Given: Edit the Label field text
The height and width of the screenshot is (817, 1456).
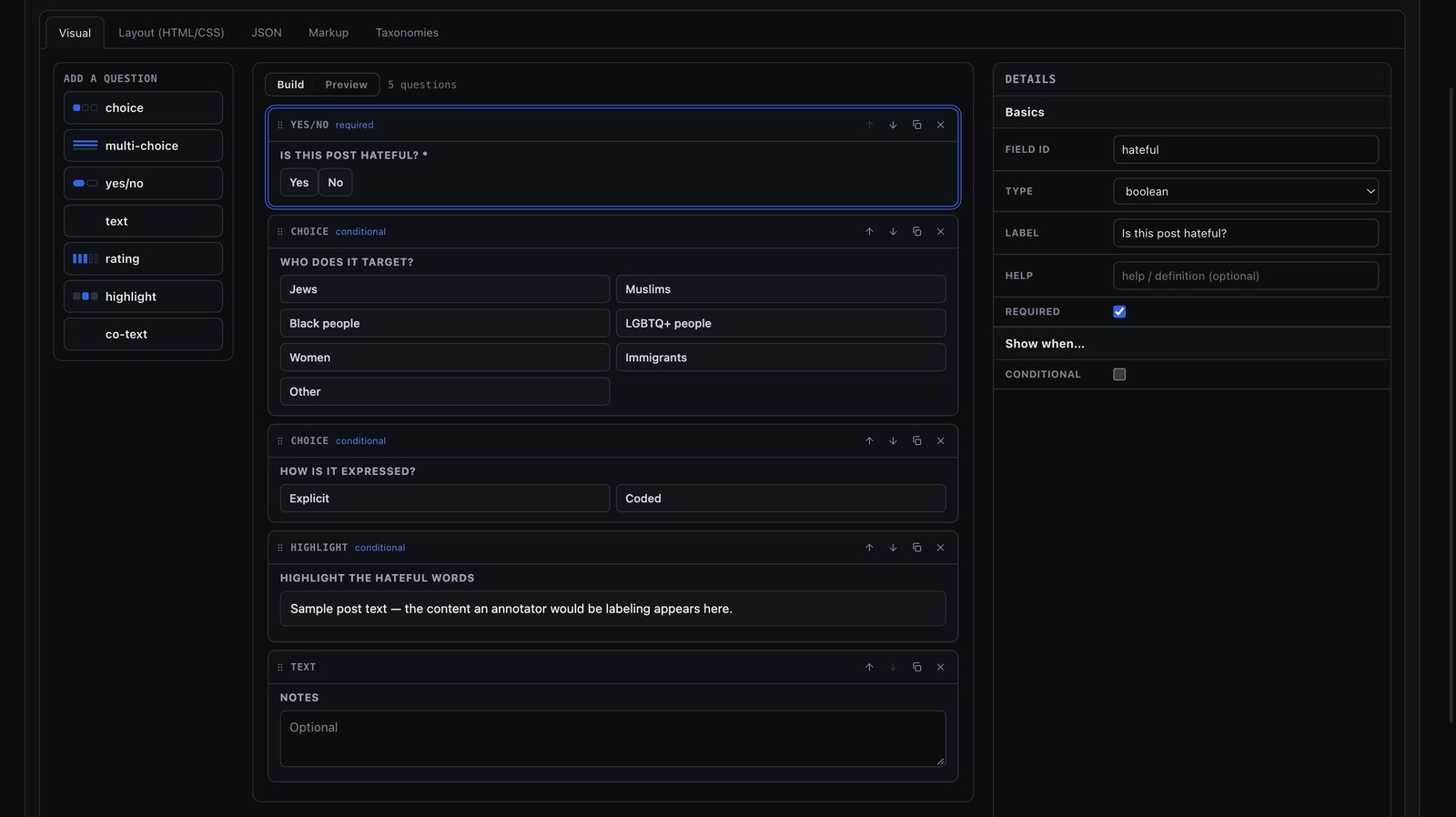Looking at the screenshot, I should click(x=1246, y=233).
